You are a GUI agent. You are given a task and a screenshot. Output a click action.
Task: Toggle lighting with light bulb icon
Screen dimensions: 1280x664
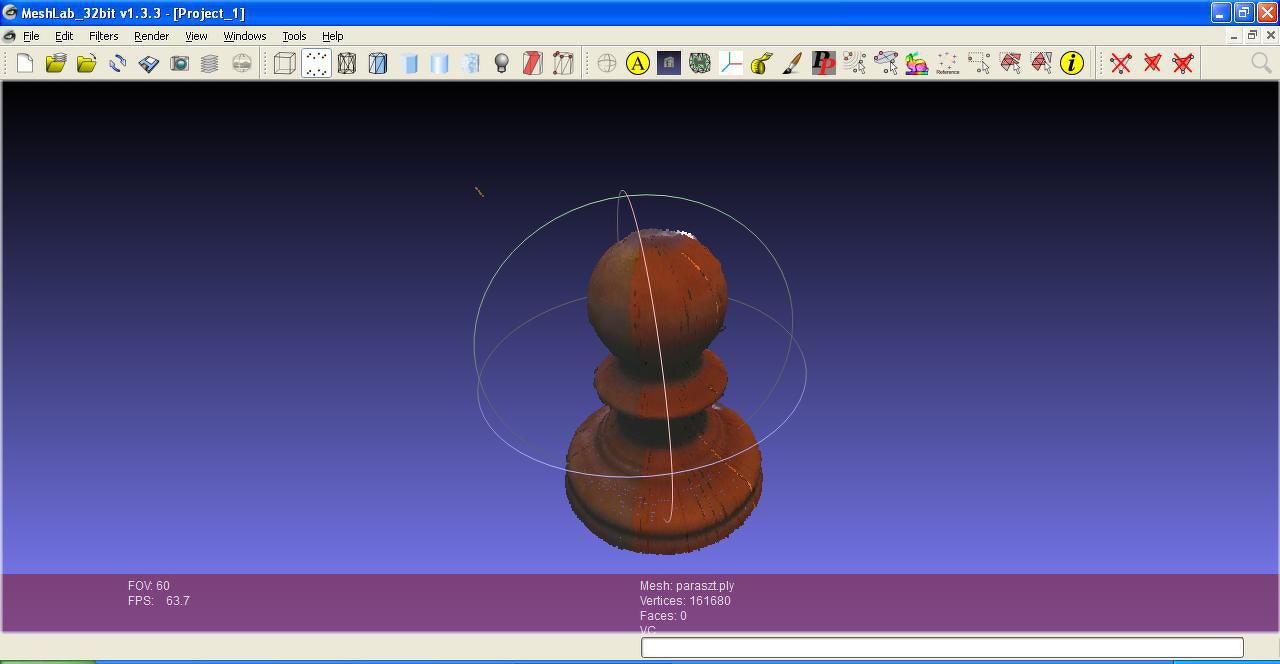coord(502,63)
